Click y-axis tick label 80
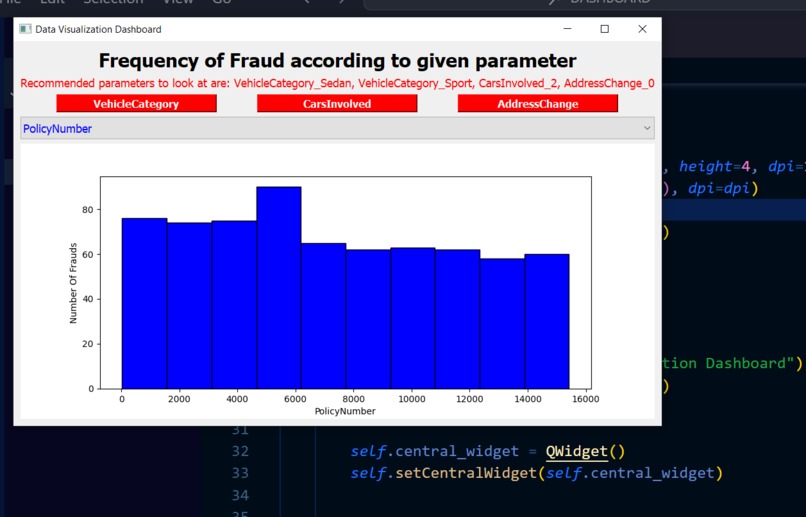 click(87, 210)
